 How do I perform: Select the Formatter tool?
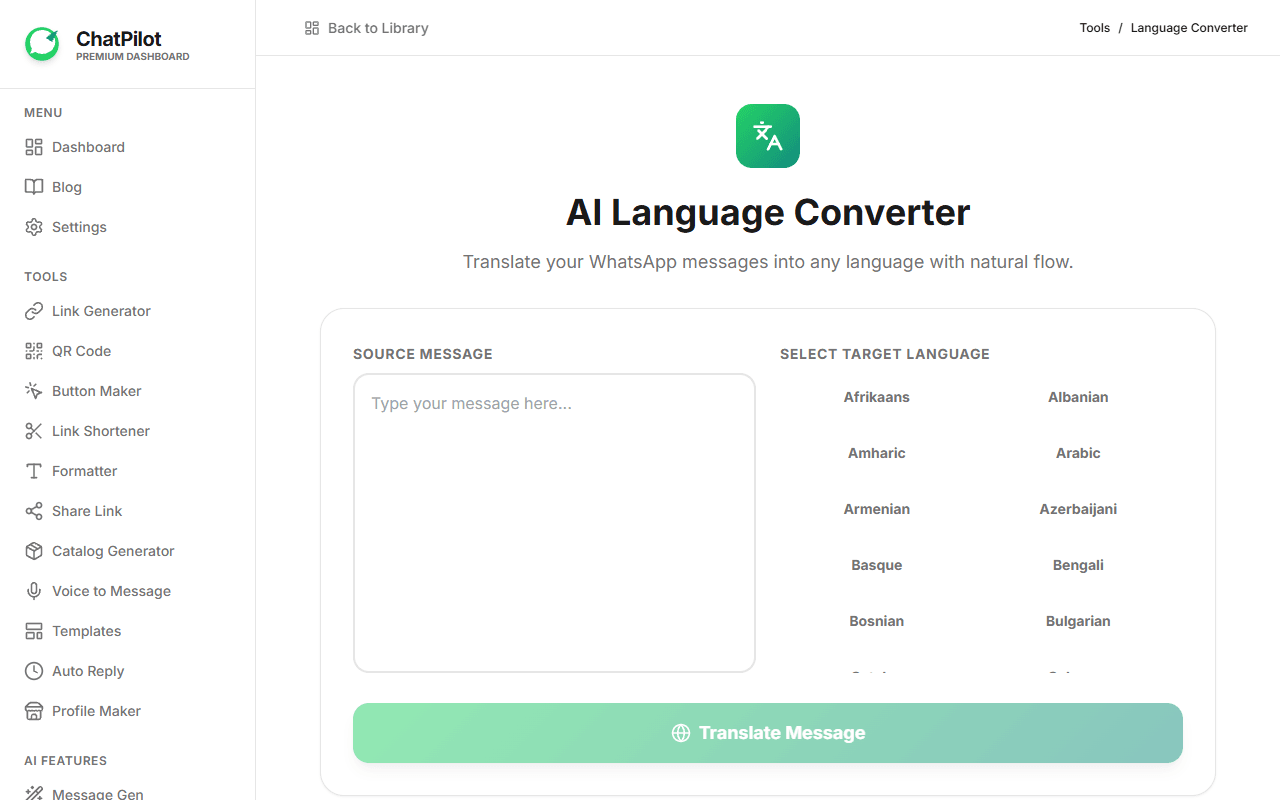click(x=84, y=471)
